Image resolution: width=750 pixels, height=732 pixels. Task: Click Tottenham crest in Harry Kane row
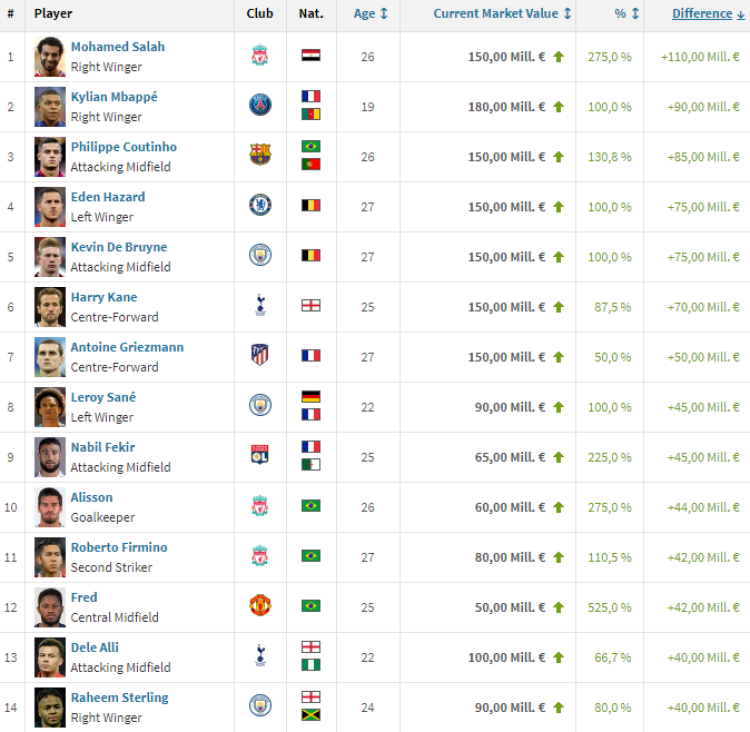260,305
